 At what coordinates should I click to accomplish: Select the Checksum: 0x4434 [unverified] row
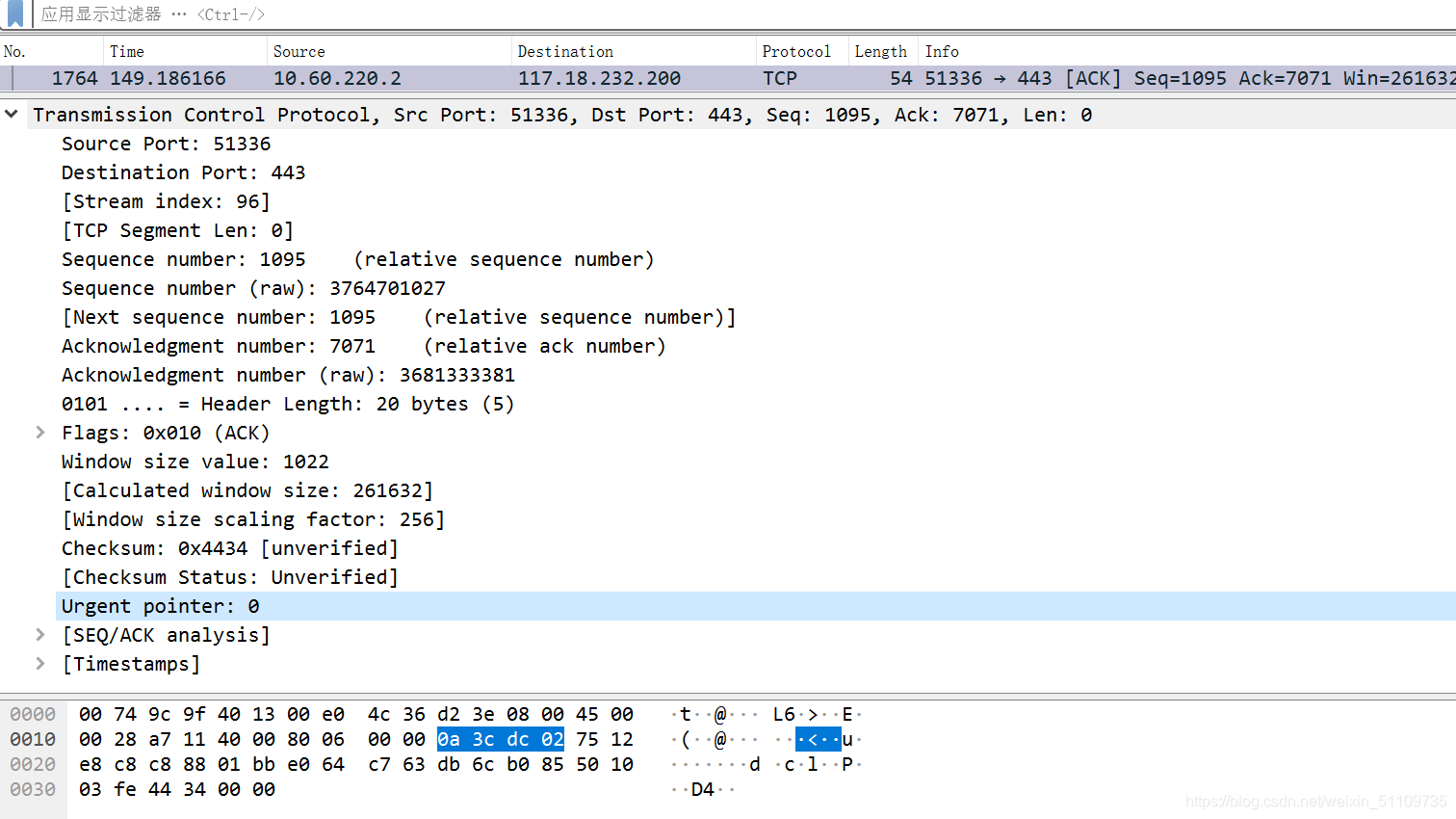coord(229,548)
